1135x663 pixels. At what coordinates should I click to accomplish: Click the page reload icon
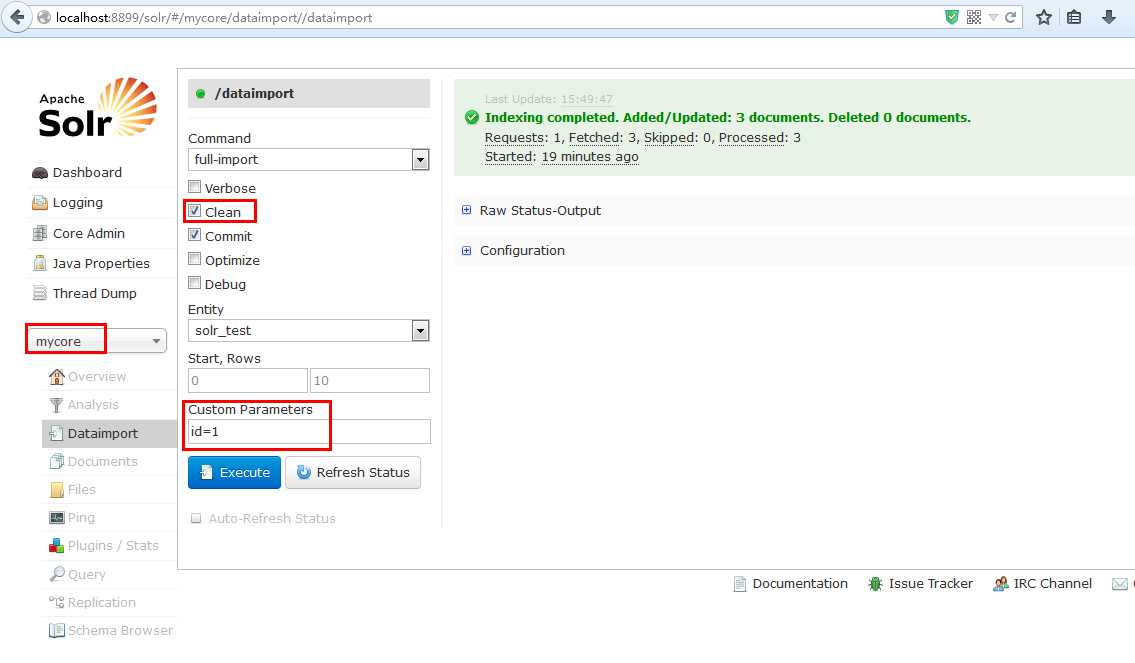click(1010, 17)
